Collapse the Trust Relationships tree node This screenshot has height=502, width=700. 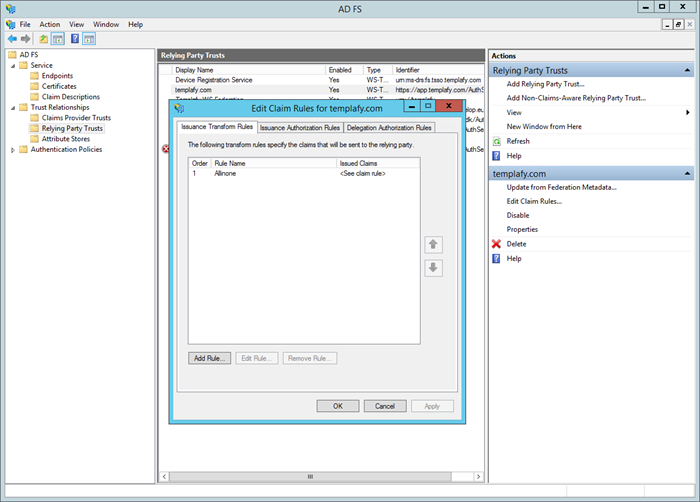pos(13,108)
